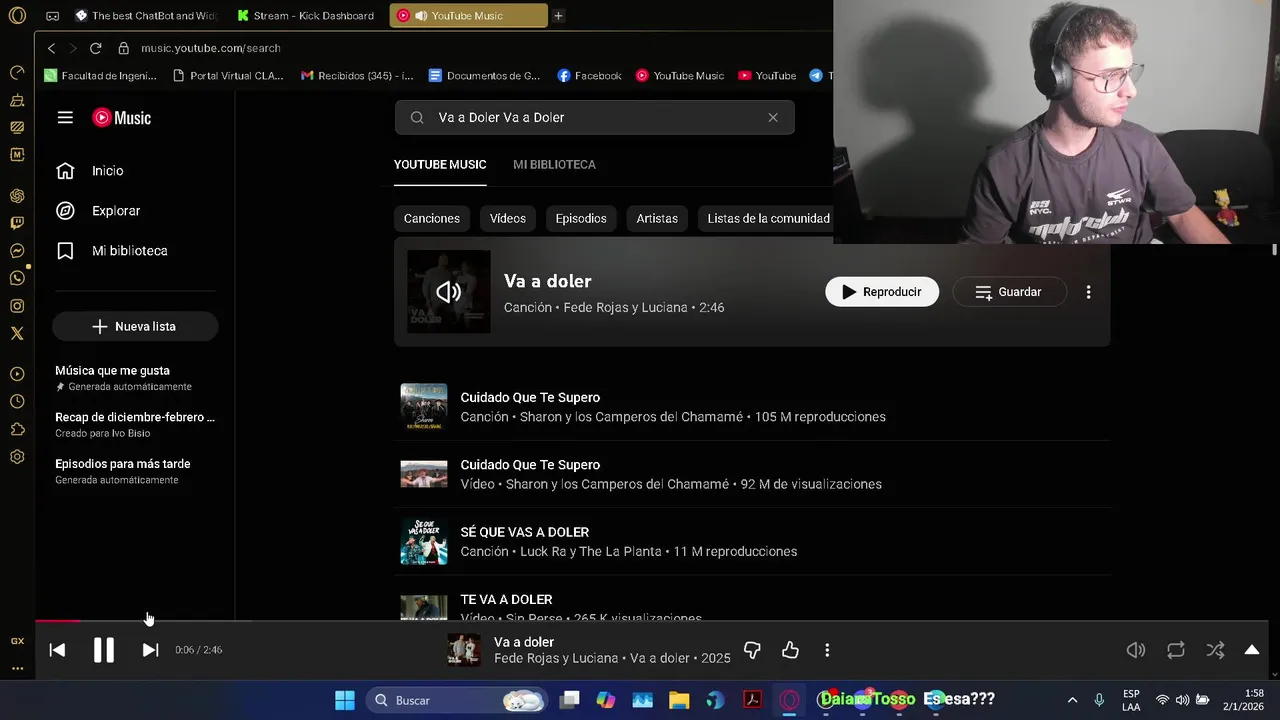
Task: Reload the page
Action: (95, 48)
